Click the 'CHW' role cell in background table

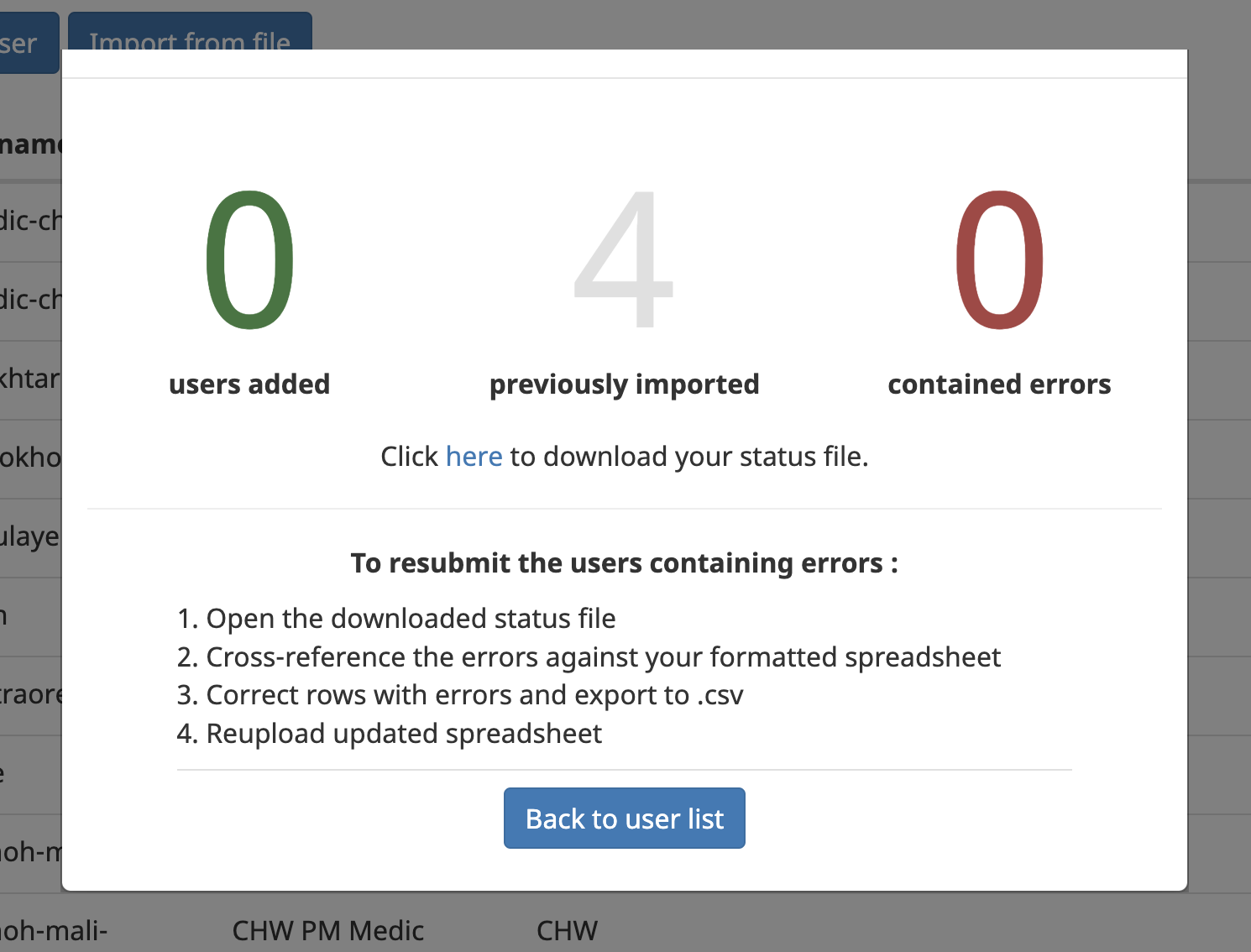point(567,930)
